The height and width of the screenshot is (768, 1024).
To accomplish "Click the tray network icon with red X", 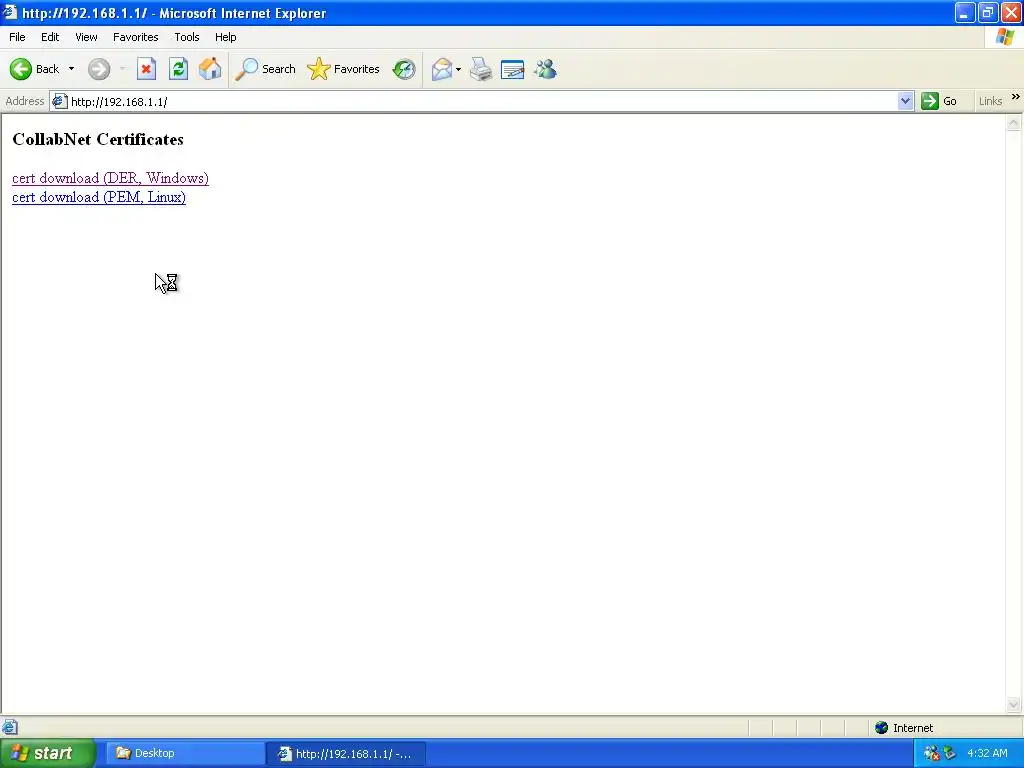I will (931, 753).
